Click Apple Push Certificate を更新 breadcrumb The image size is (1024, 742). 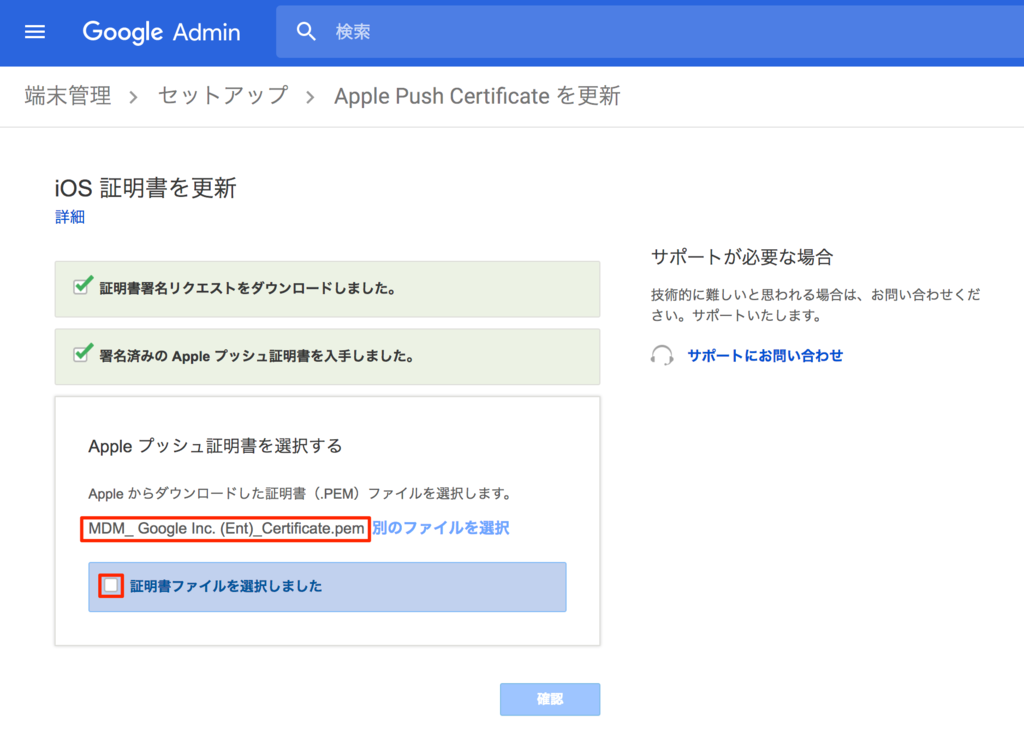[x=477, y=96]
